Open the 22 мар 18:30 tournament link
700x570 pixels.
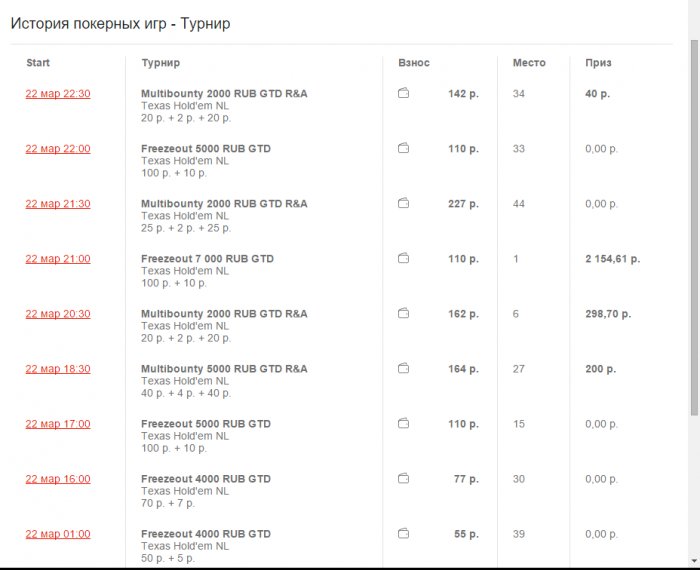(58, 369)
